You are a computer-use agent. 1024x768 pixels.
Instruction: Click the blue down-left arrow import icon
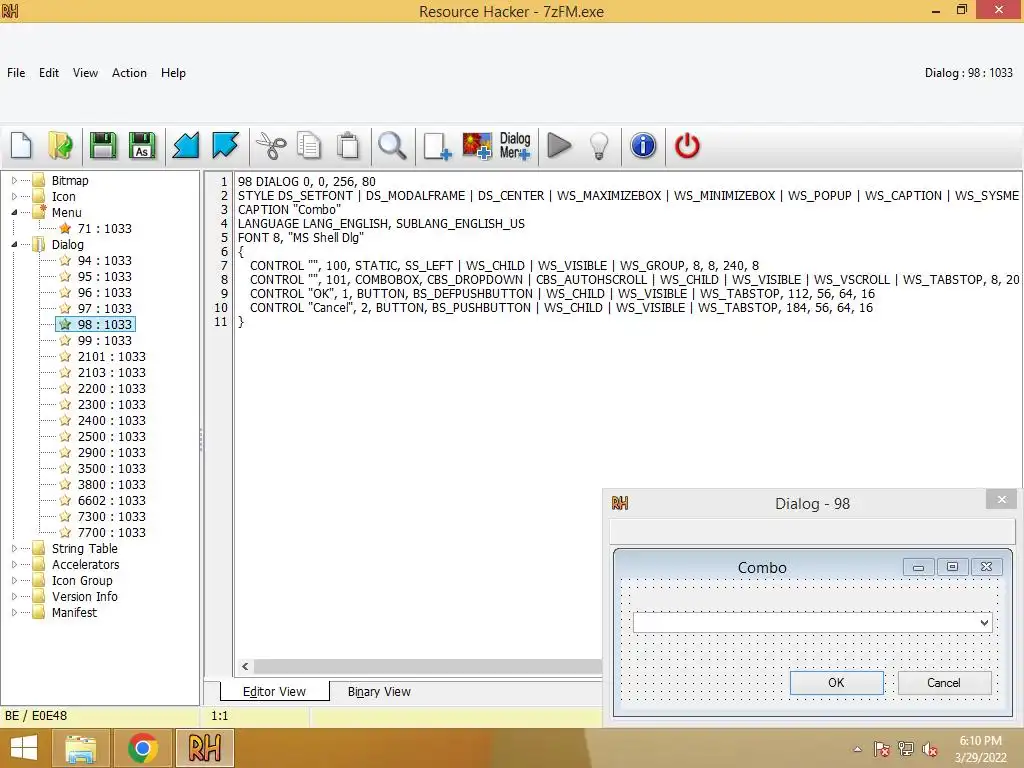[185, 146]
